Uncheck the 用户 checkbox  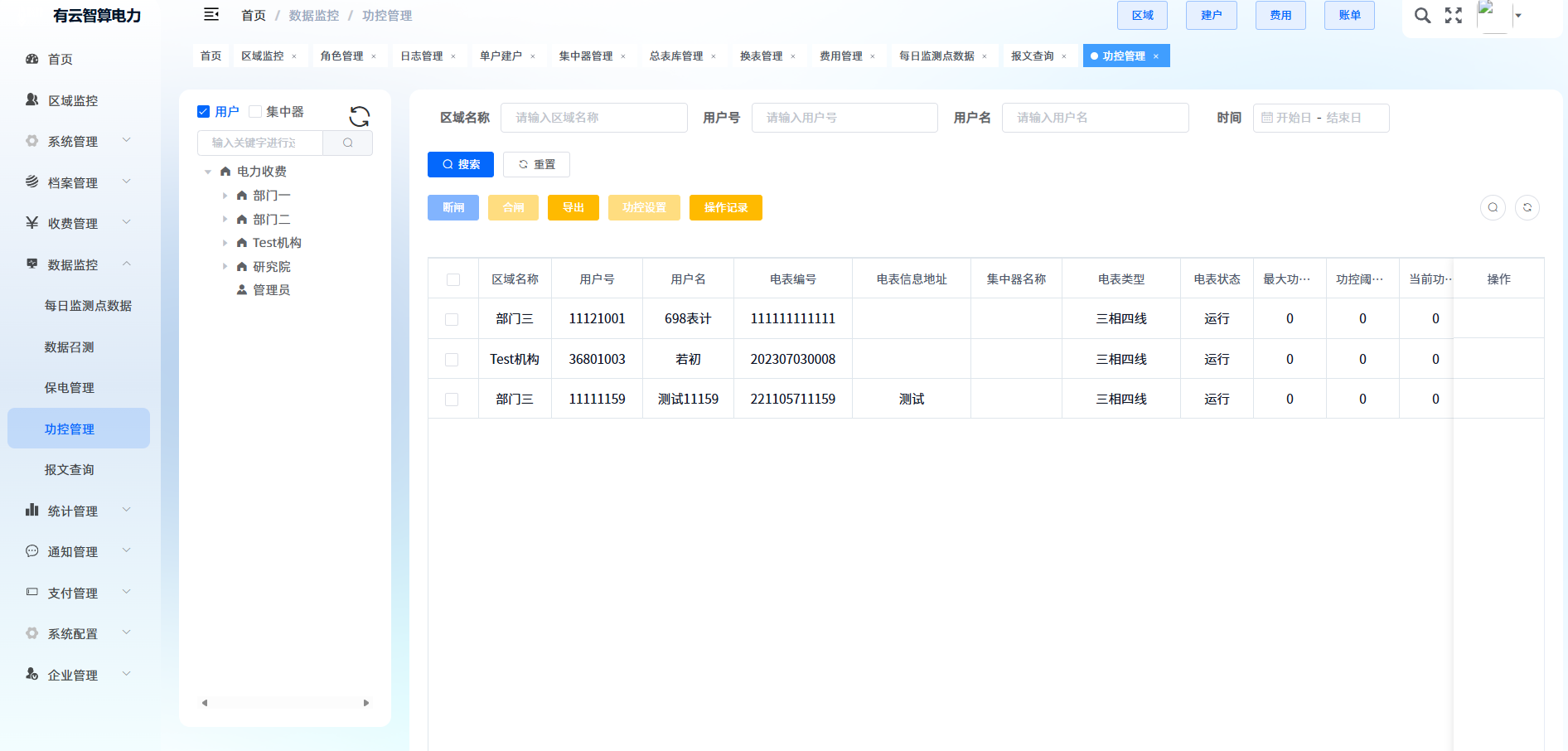tap(204, 112)
